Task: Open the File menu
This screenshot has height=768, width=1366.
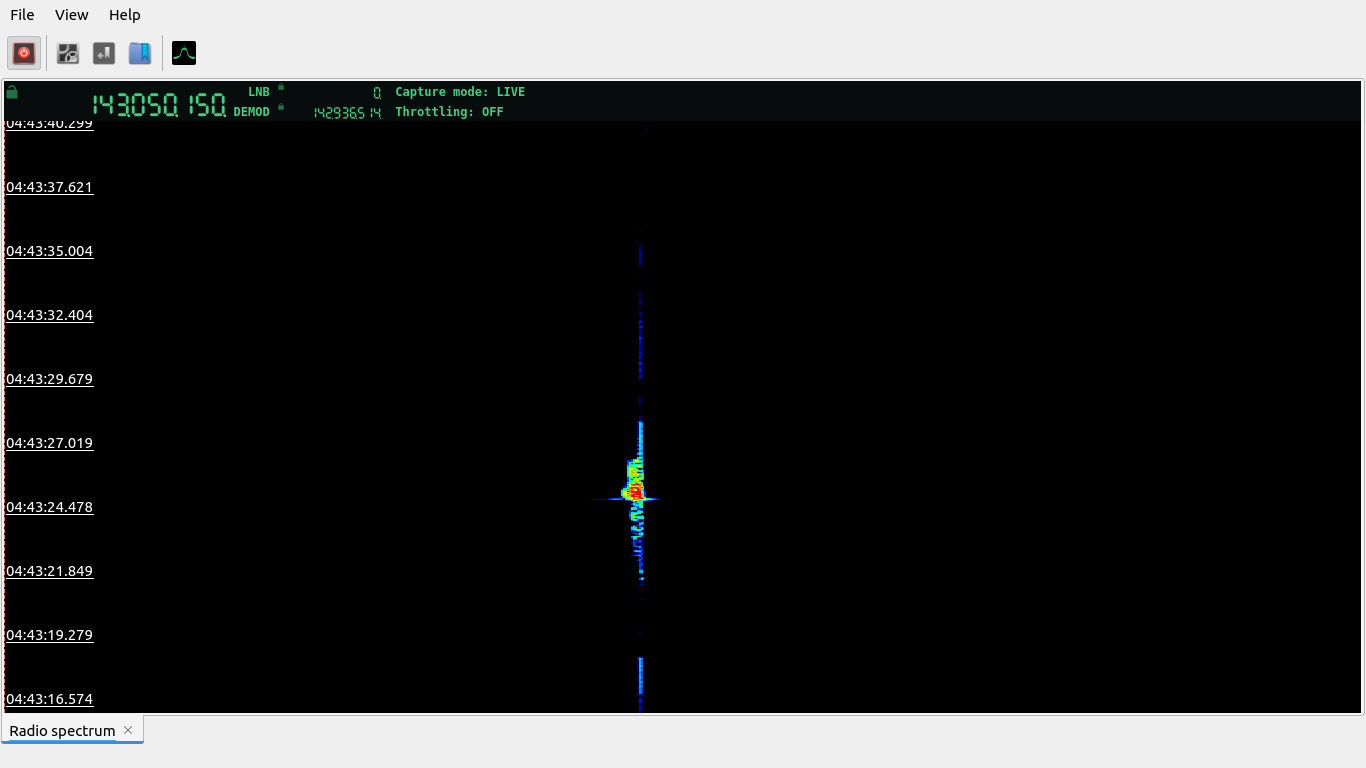Action: pos(22,15)
